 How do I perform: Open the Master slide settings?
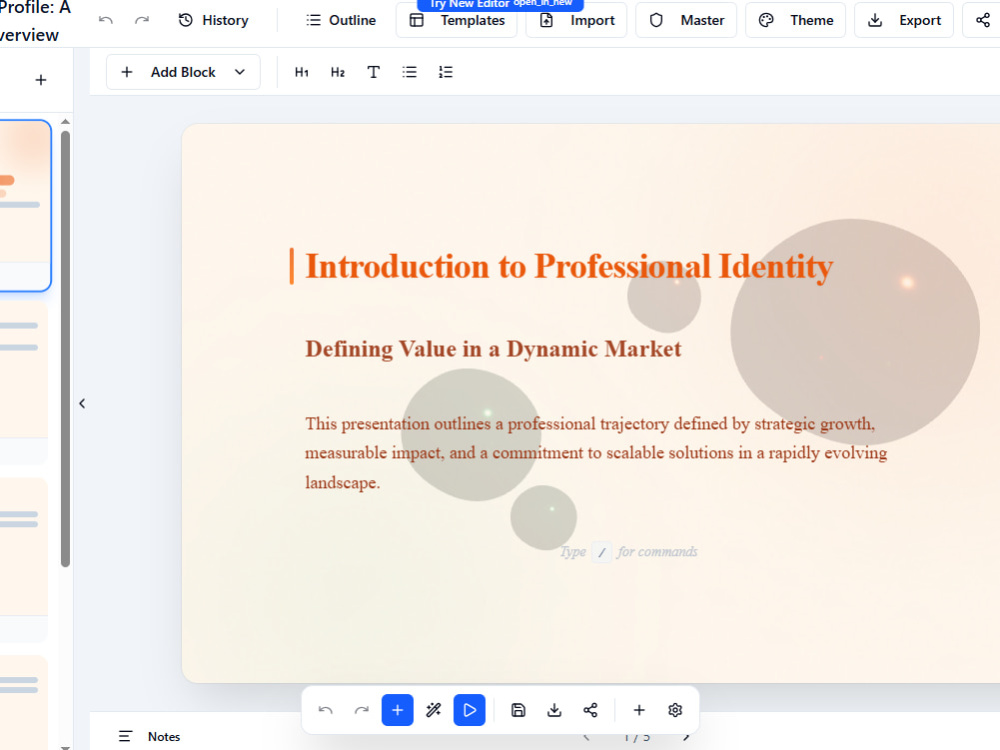[686, 20]
